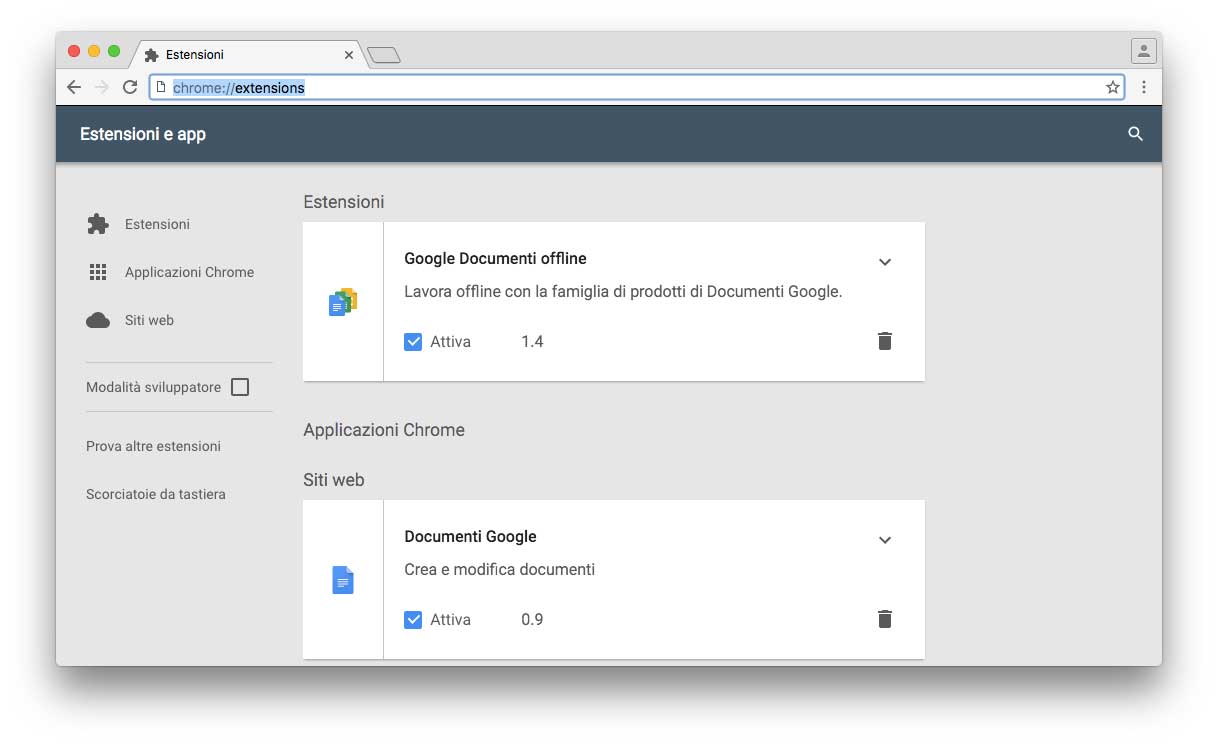This screenshot has width=1218, height=746.
Task: Click the user profile icon
Action: pyautogui.click(x=1143, y=51)
